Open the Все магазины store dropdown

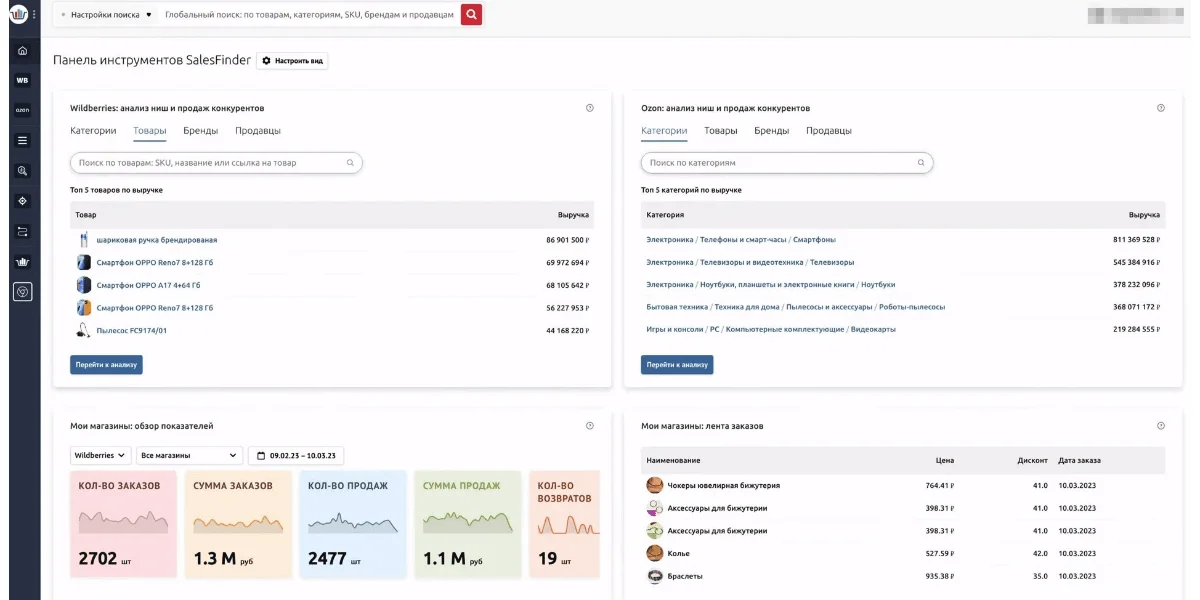pyautogui.click(x=189, y=455)
